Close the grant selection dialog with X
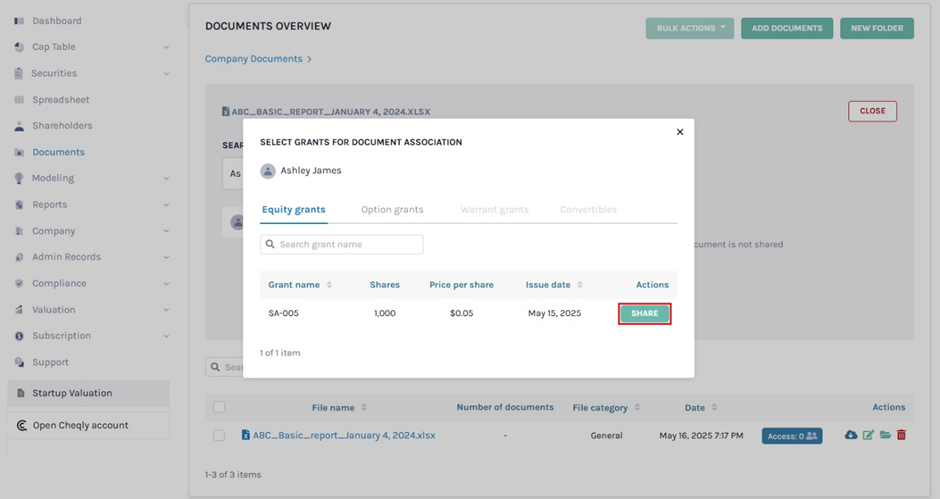 680,132
